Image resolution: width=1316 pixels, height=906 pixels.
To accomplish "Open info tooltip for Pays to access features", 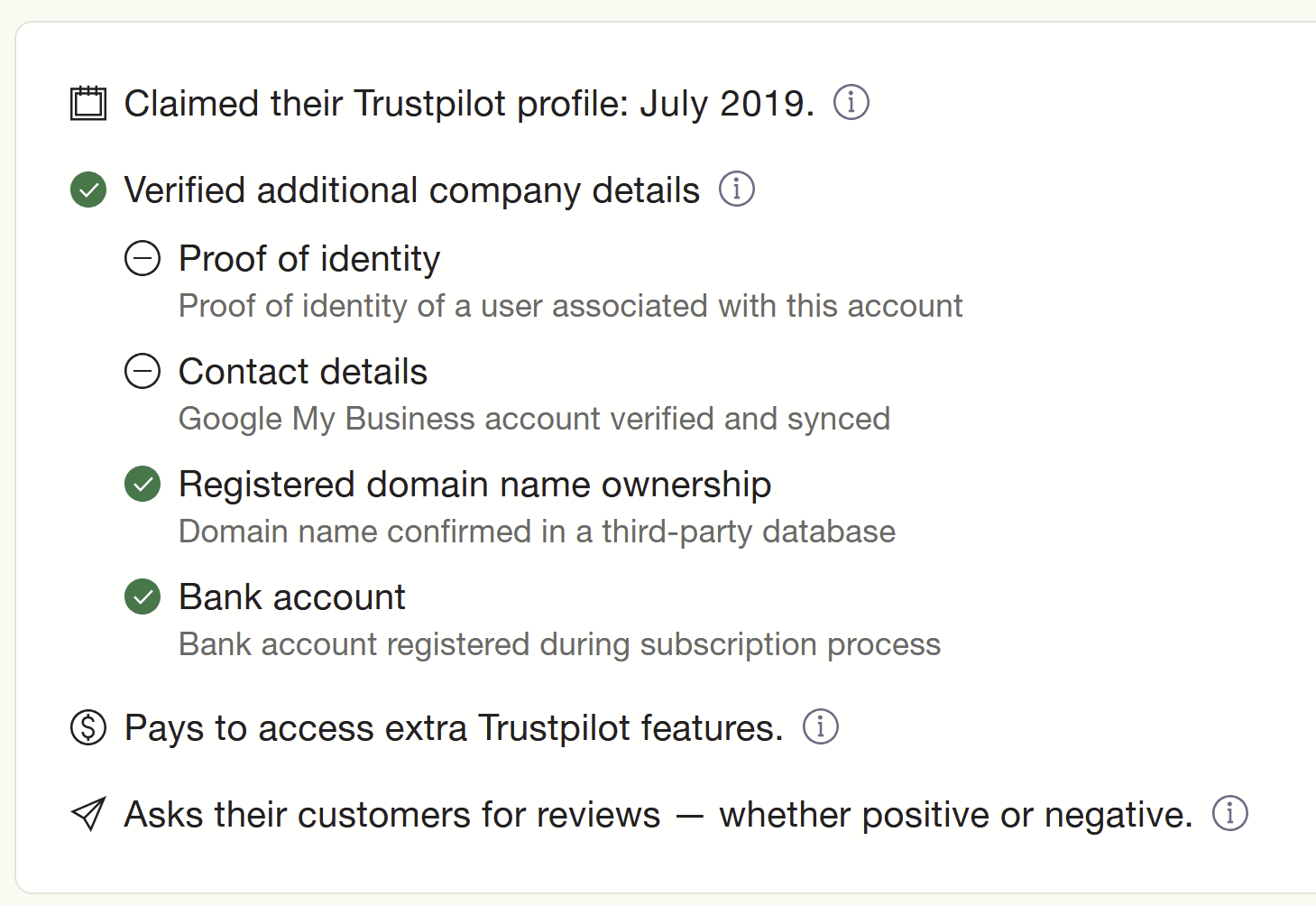I will [820, 726].
